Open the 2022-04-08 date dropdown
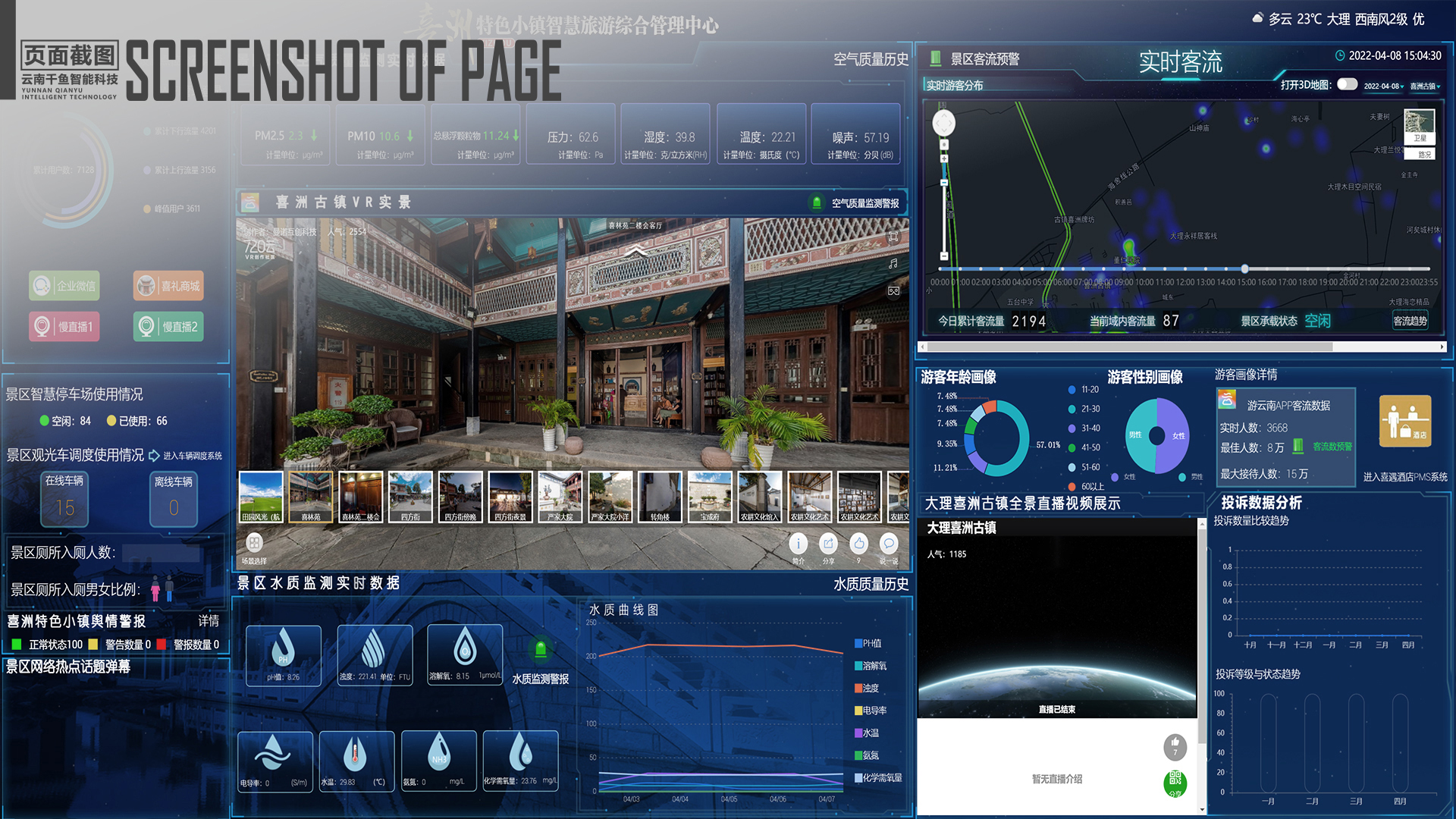The image size is (1456, 819). click(1382, 86)
